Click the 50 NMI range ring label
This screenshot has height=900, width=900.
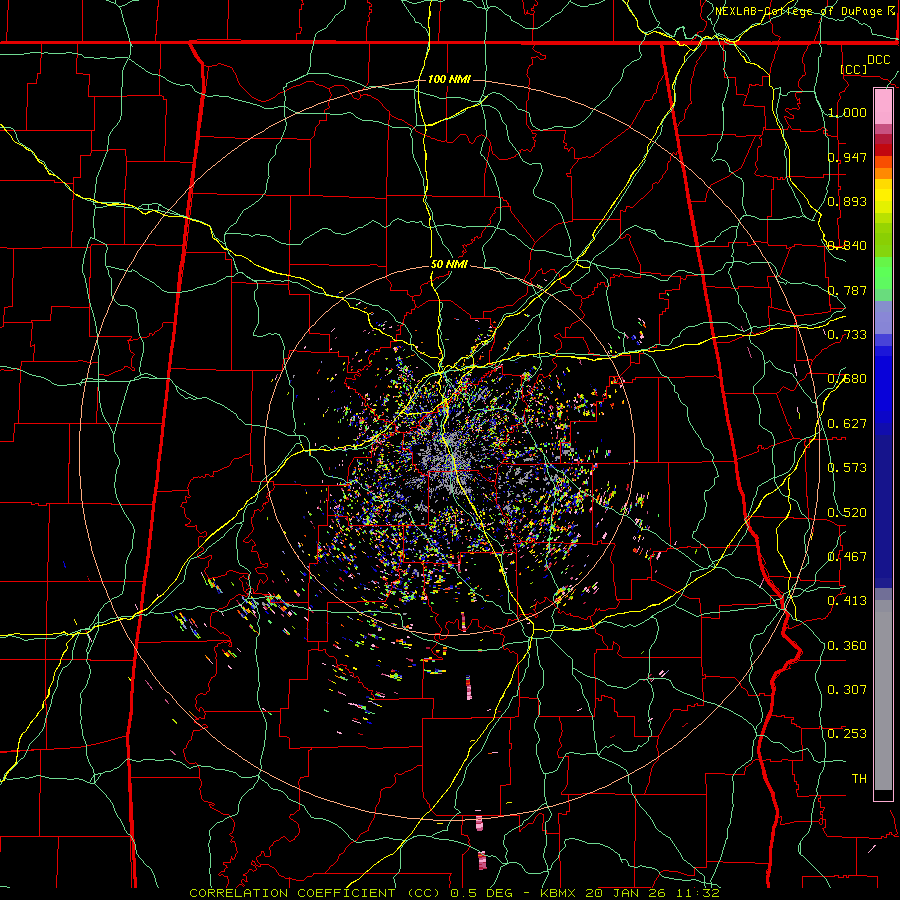tap(449, 265)
